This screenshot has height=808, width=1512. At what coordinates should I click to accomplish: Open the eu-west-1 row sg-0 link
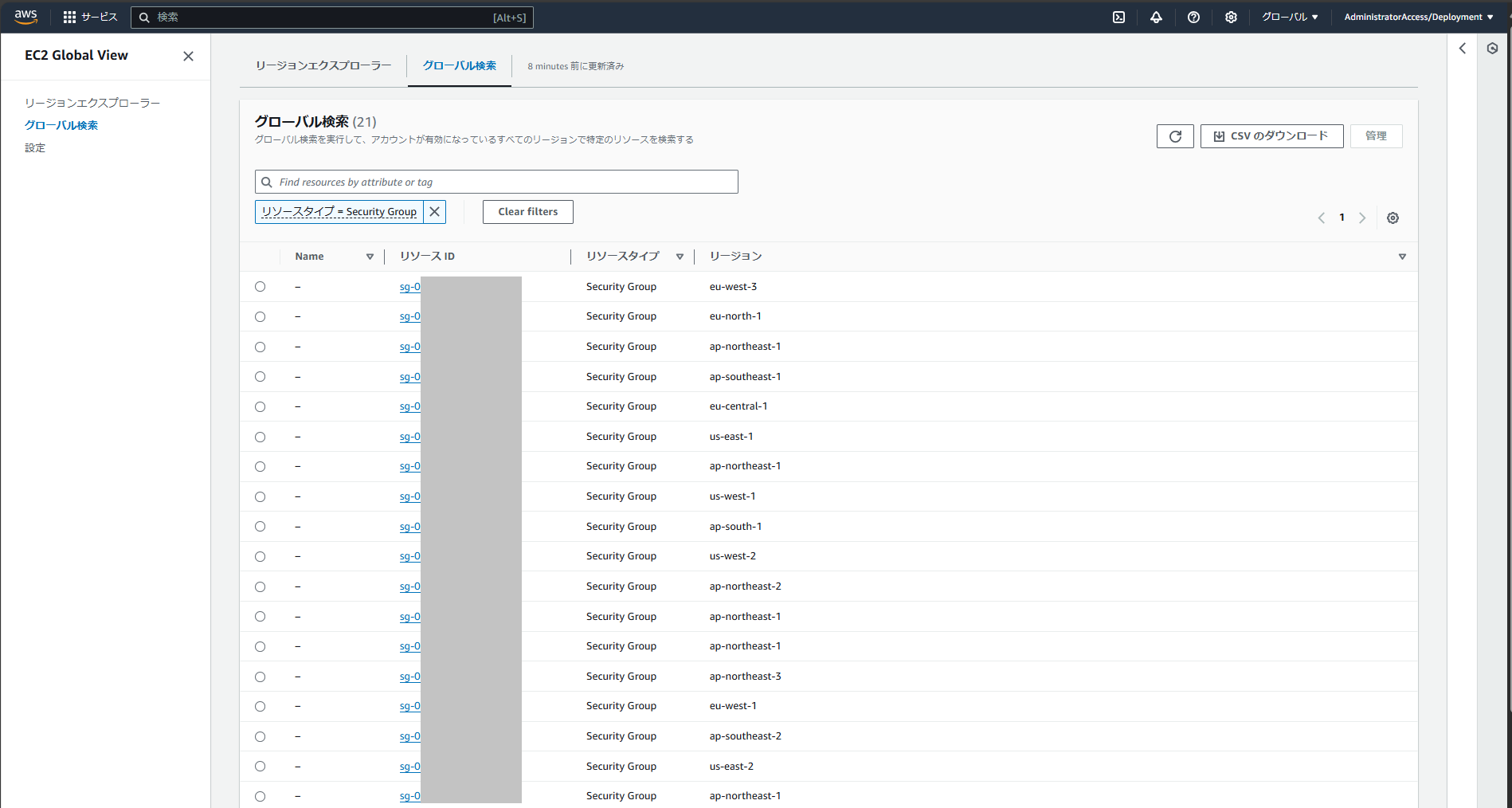pos(410,706)
